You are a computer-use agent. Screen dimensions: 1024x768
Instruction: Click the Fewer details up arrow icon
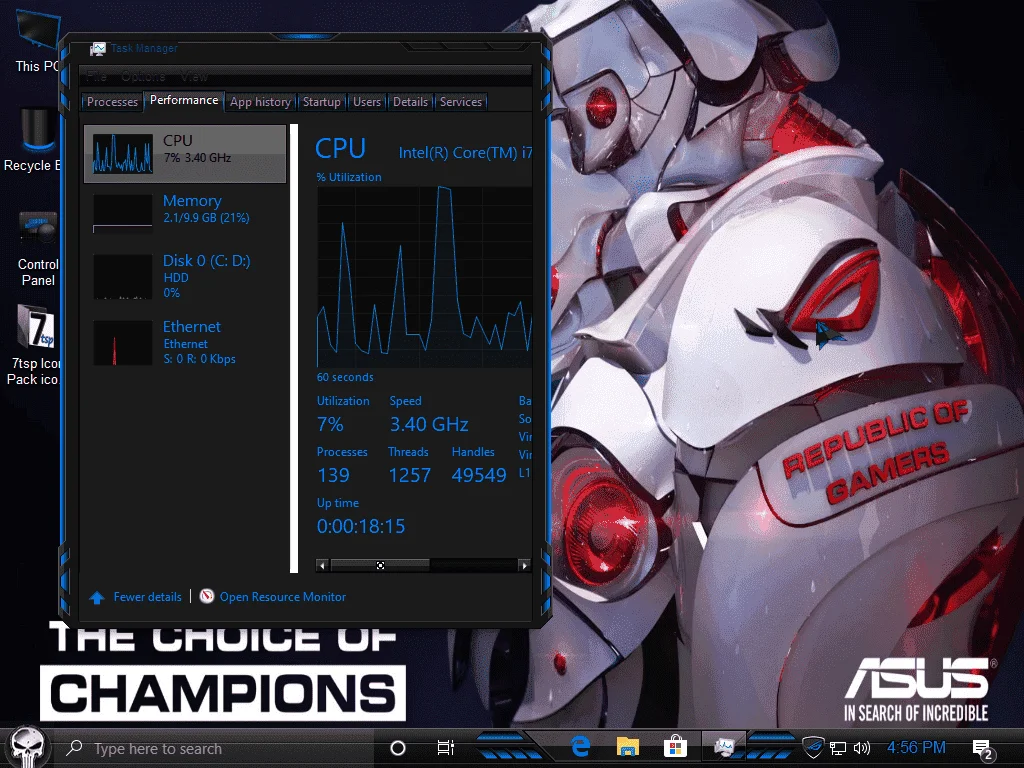coord(97,597)
